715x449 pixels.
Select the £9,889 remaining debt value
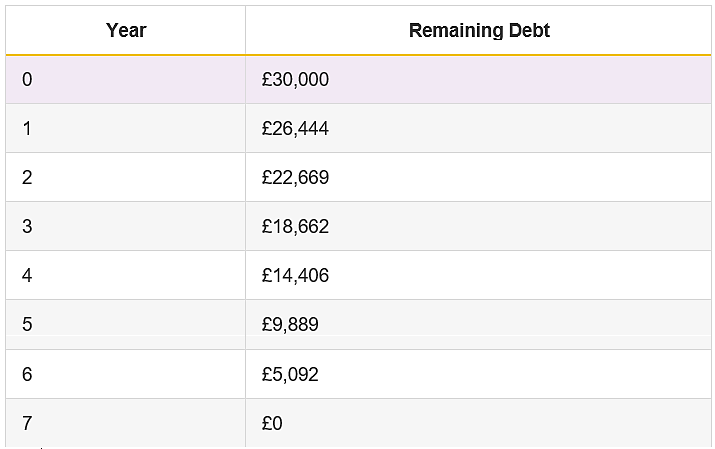click(290, 325)
